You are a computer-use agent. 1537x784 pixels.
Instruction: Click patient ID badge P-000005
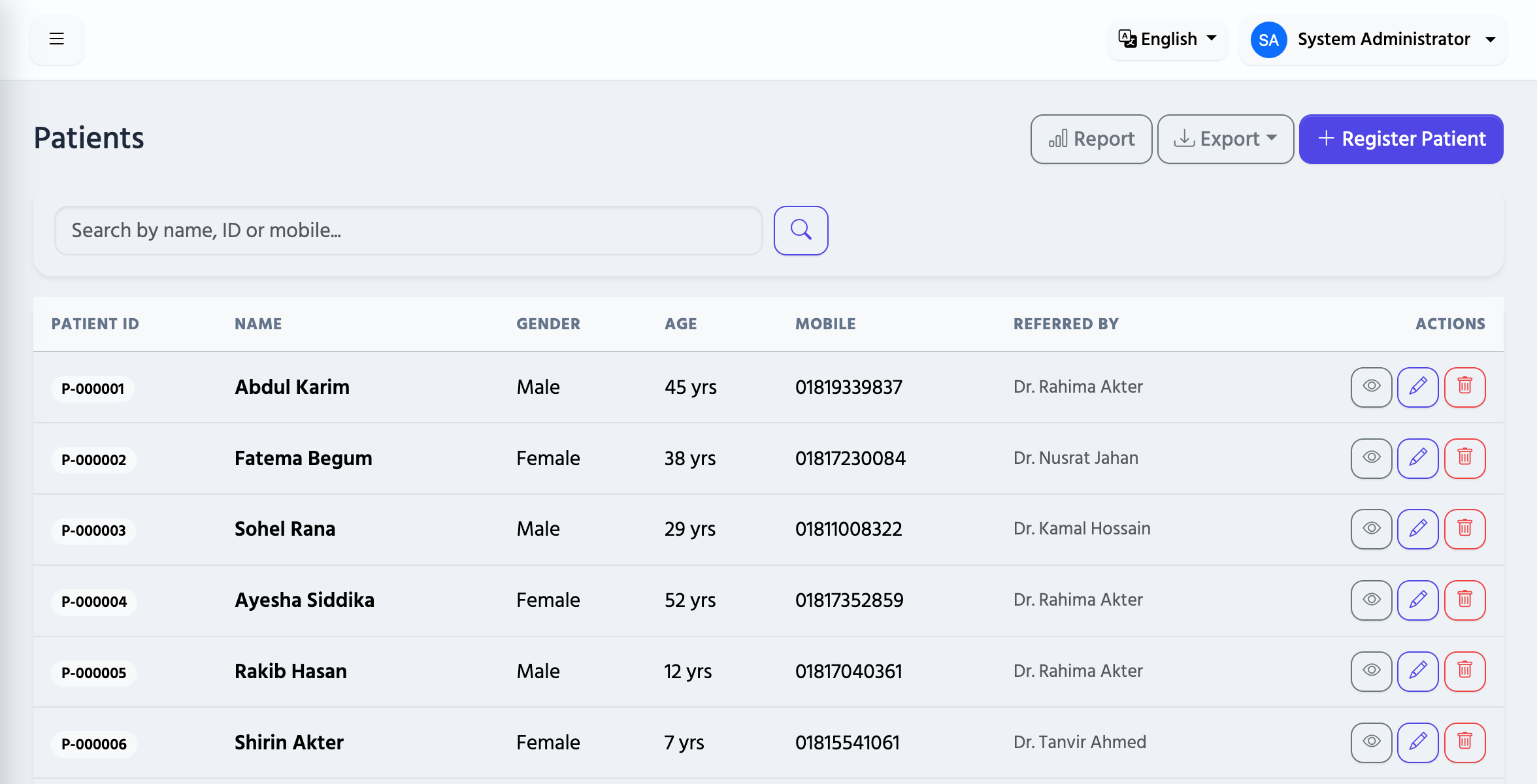[x=93, y=673]
